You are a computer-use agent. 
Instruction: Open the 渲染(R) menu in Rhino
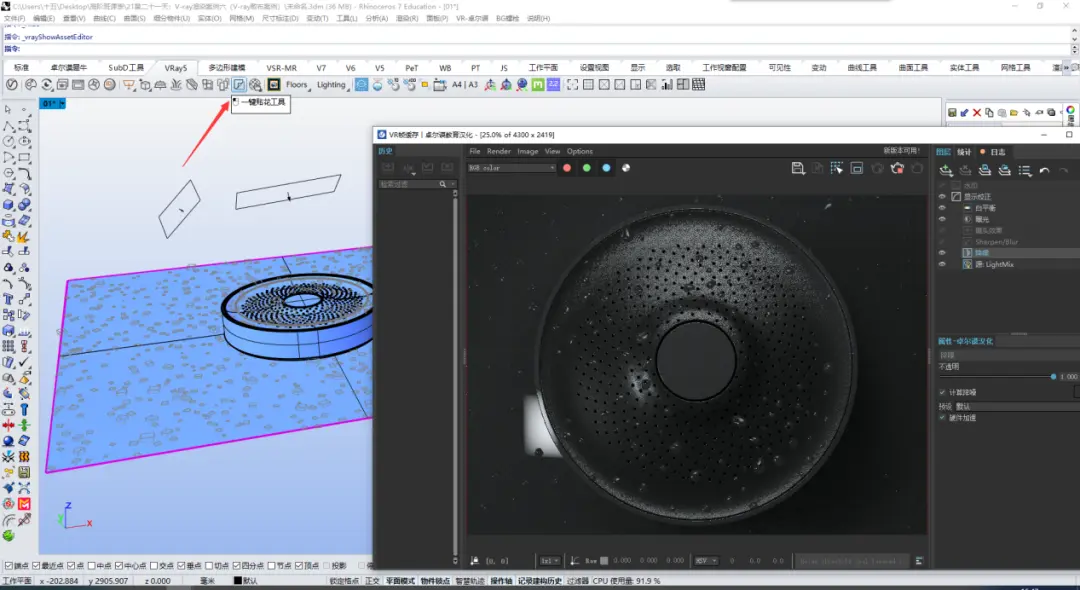pyautogui.click(x=406, y=19)
